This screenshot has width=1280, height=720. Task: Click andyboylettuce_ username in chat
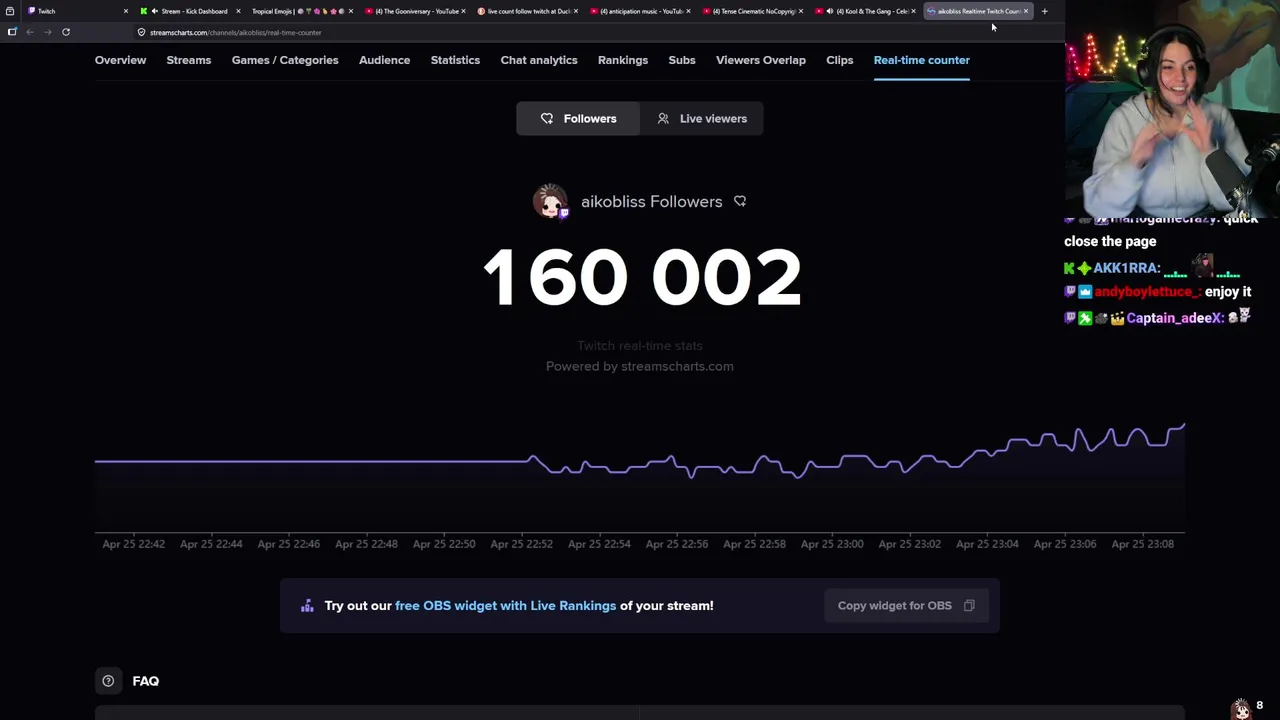coord(1146,292)
